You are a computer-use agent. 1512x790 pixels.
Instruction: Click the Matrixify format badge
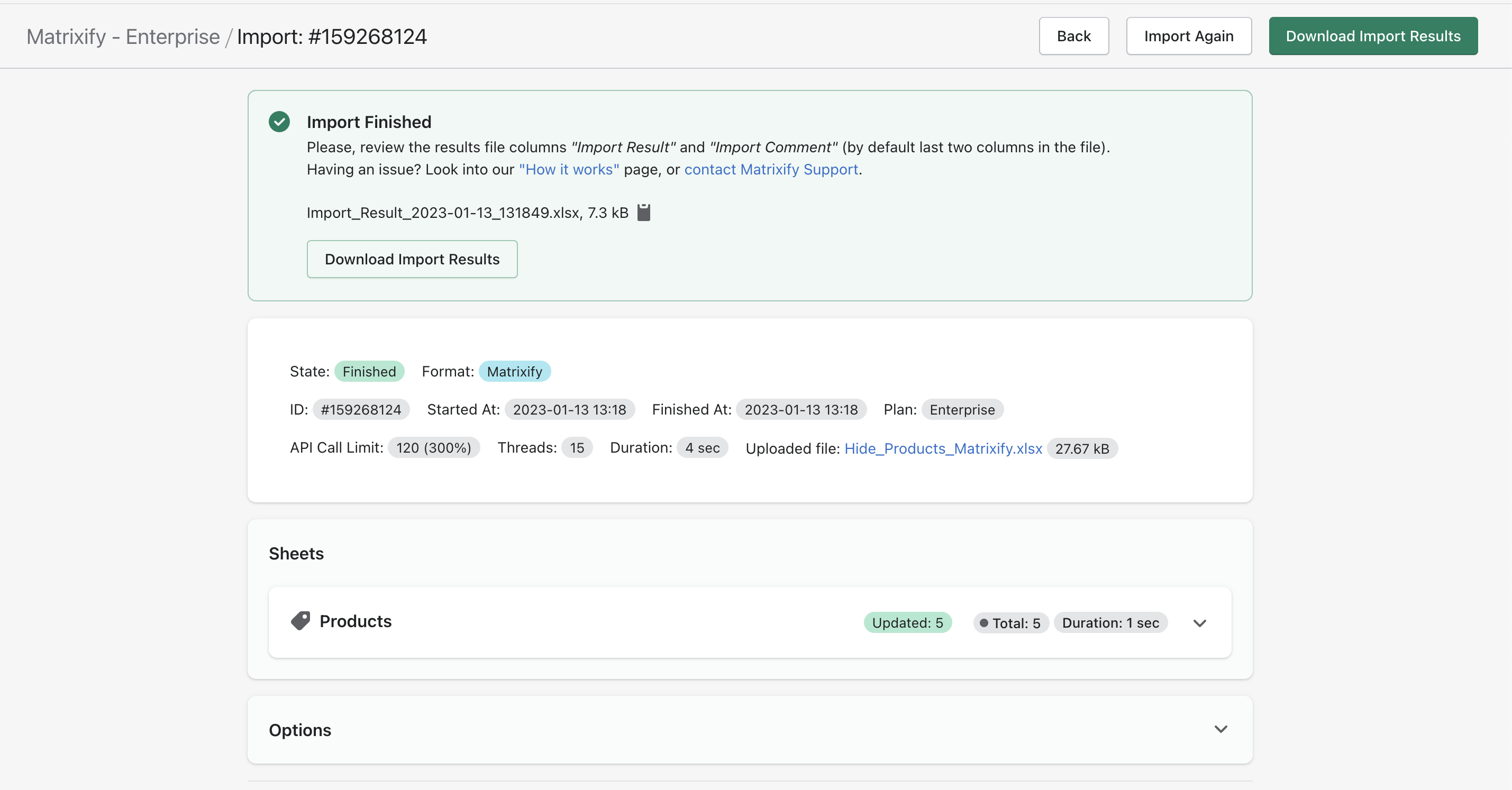(x=514, y=371)
